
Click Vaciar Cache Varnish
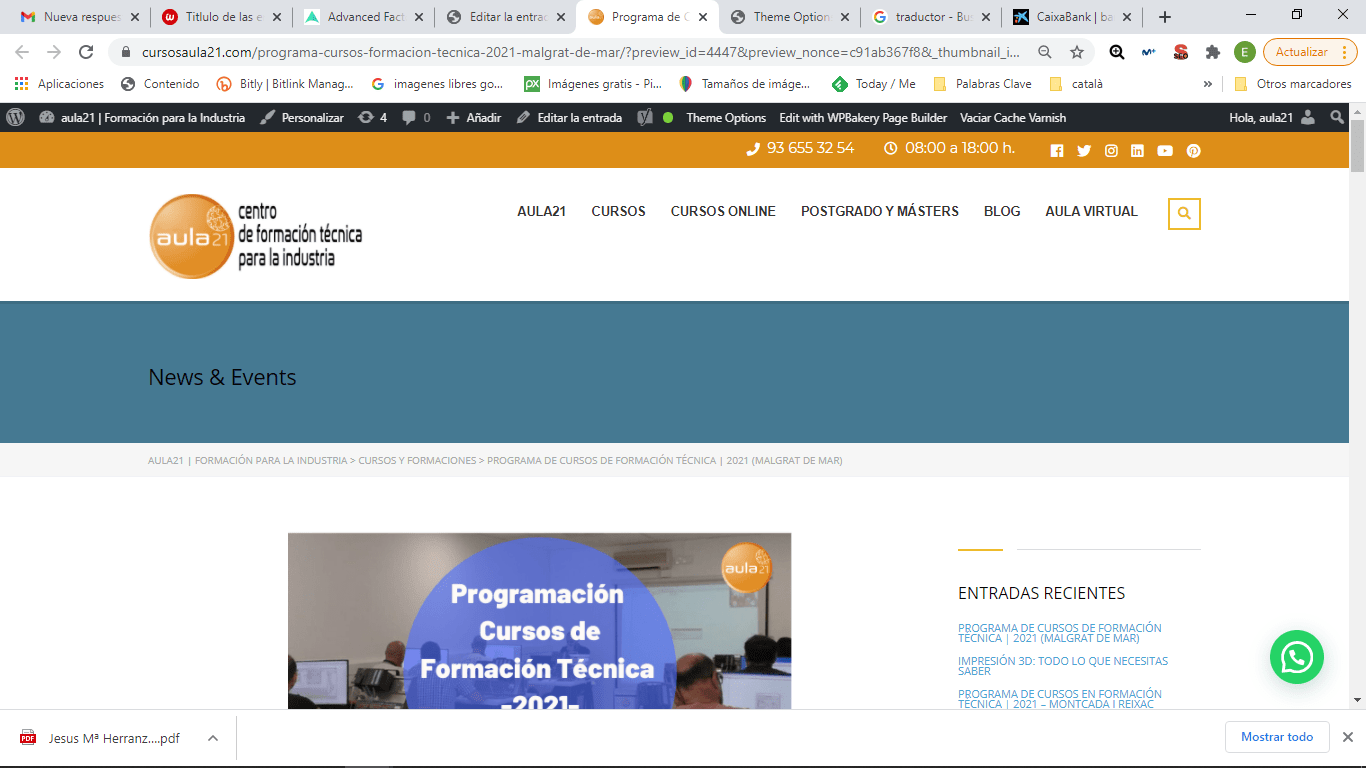[x=1013, y=117]
